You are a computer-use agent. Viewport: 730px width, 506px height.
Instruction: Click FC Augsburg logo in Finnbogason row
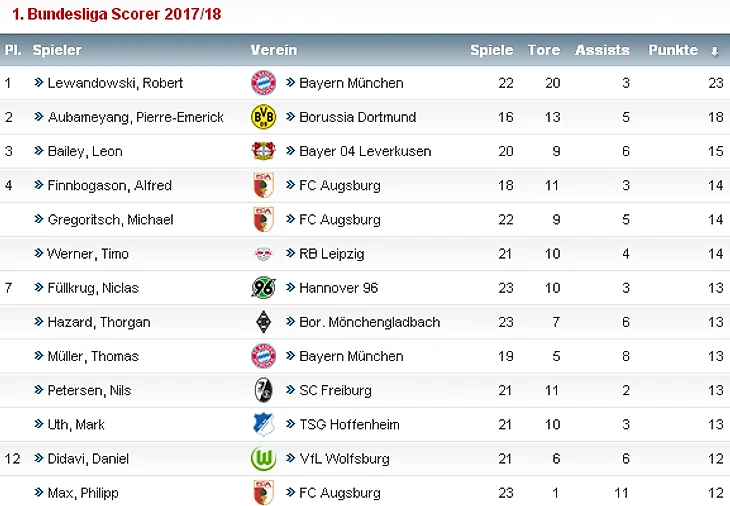coord(262,185)
